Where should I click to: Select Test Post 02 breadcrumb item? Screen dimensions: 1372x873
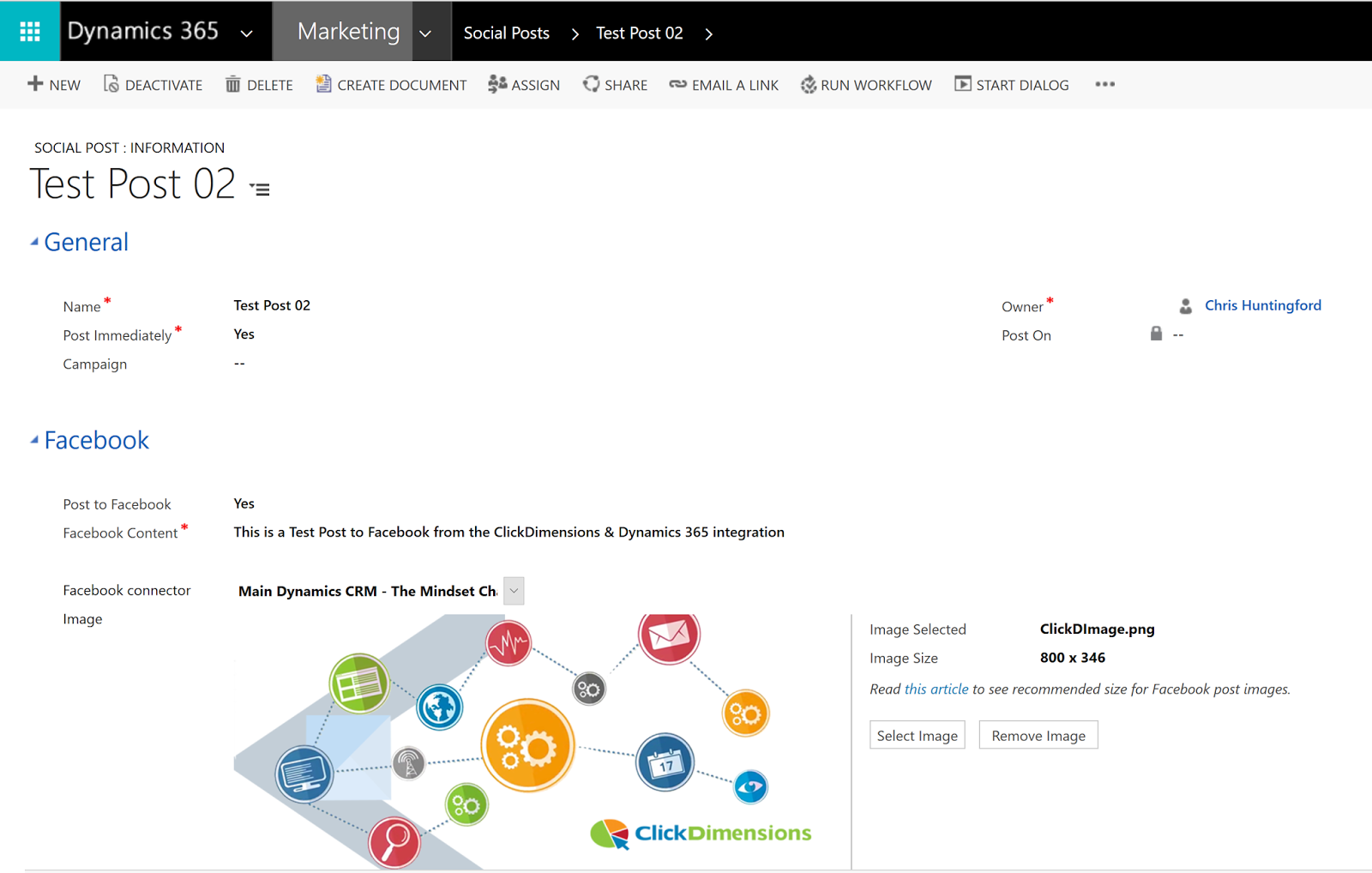640,33
